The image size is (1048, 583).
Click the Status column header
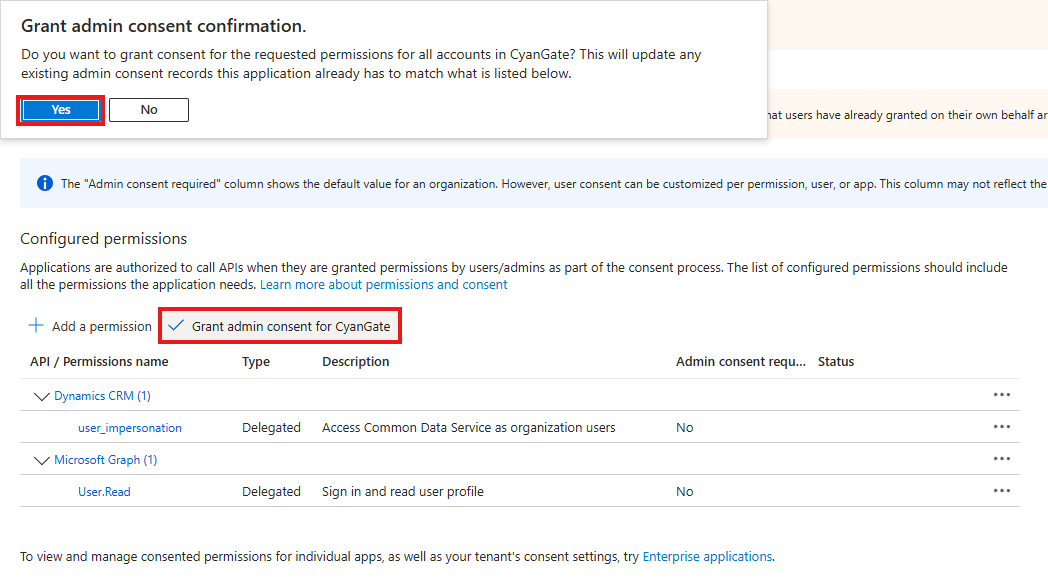(x=836, y=362)
